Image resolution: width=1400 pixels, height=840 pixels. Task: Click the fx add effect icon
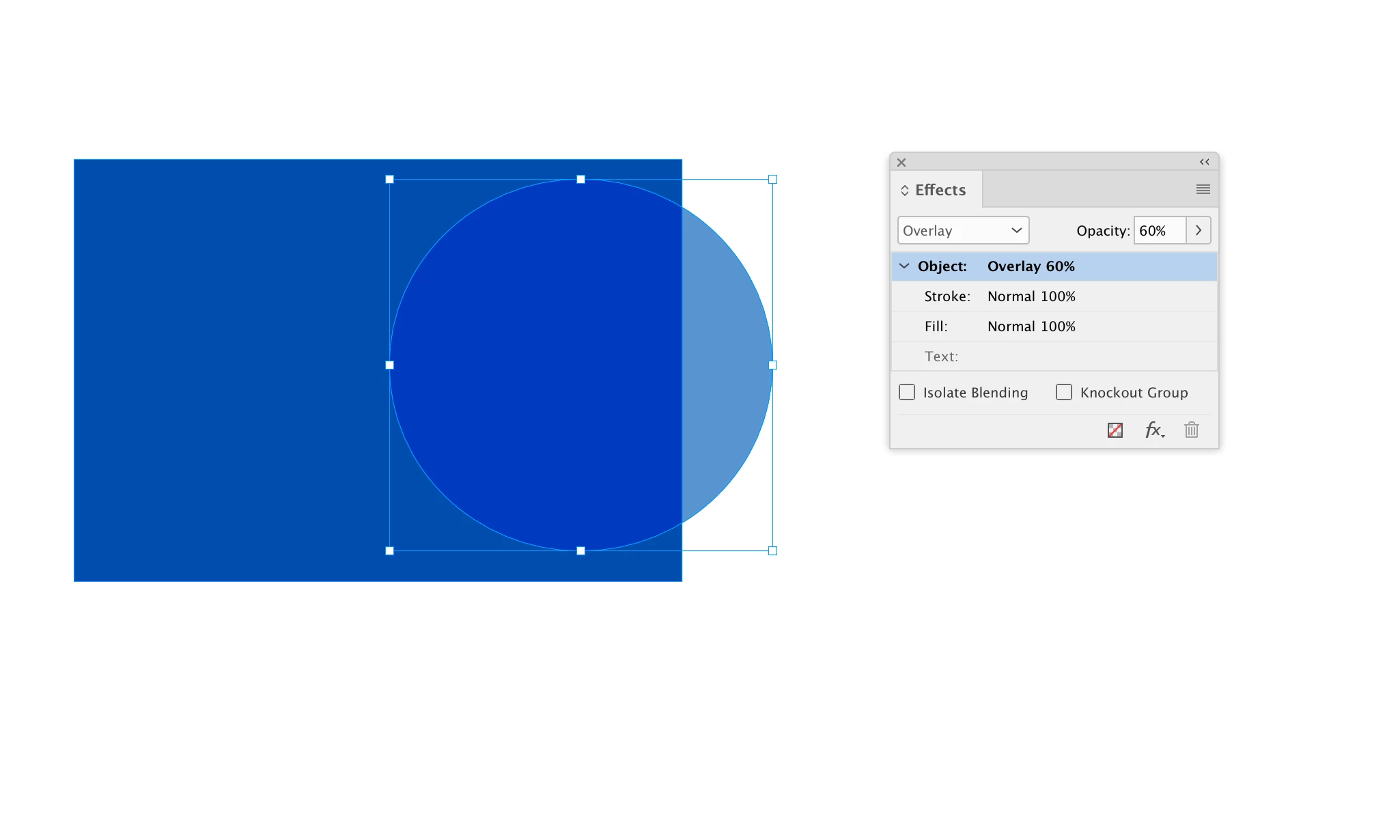point(1153,430)
